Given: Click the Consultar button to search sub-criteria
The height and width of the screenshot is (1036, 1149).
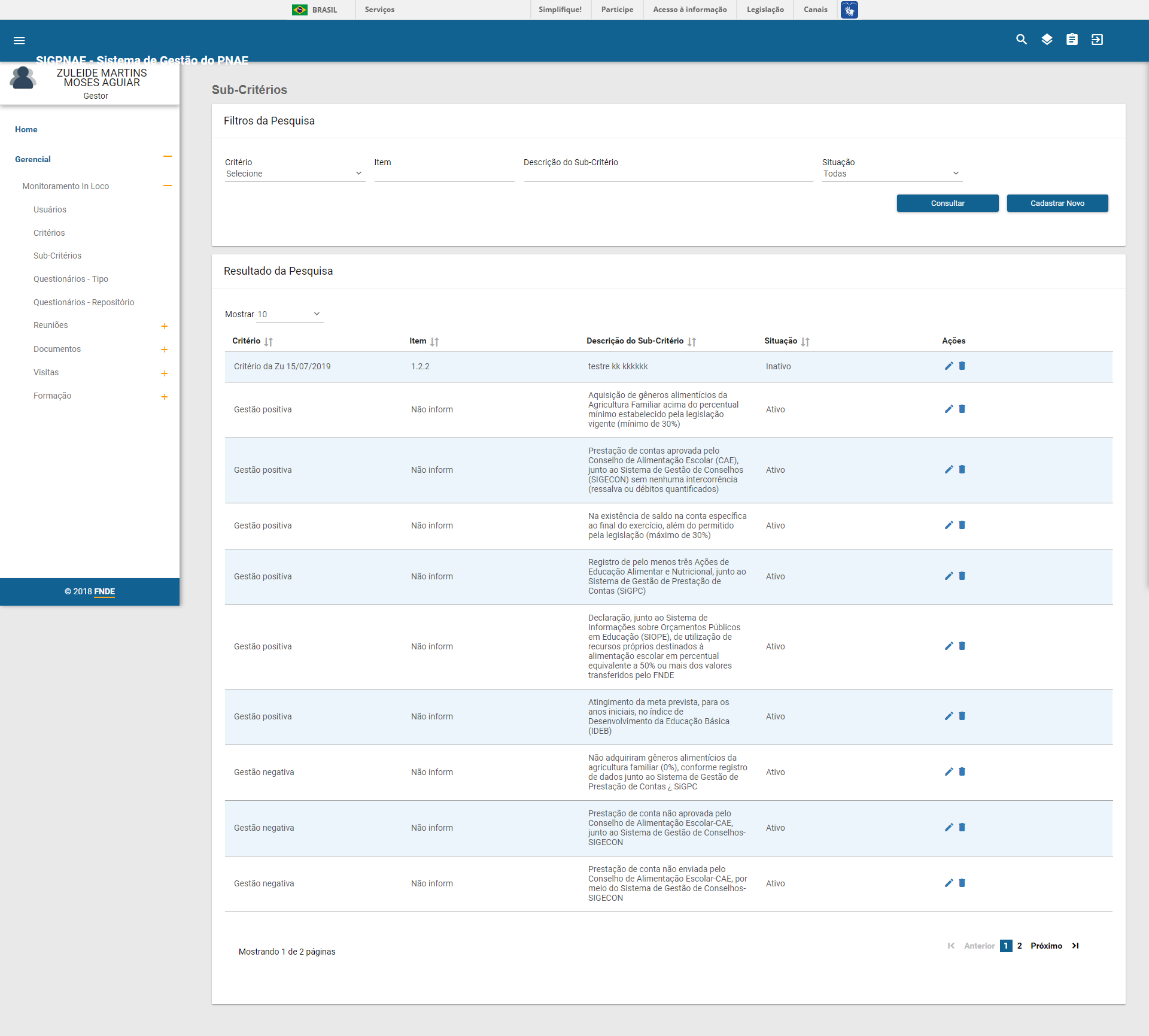Looking at the screenshot, I should (948, 203).
